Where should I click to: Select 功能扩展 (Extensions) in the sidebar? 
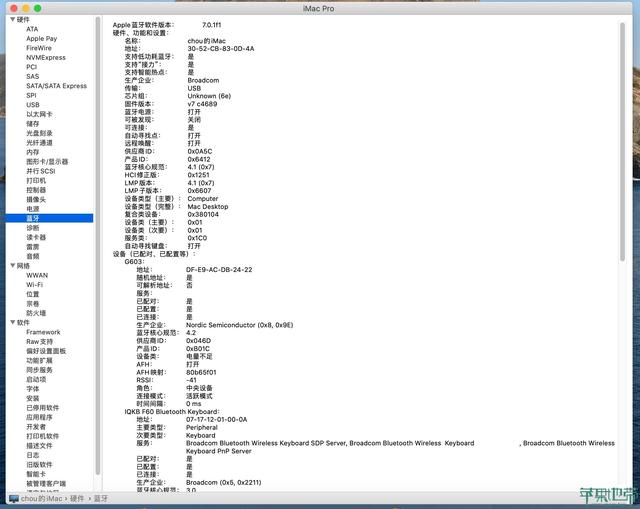[x=39, y=360]
